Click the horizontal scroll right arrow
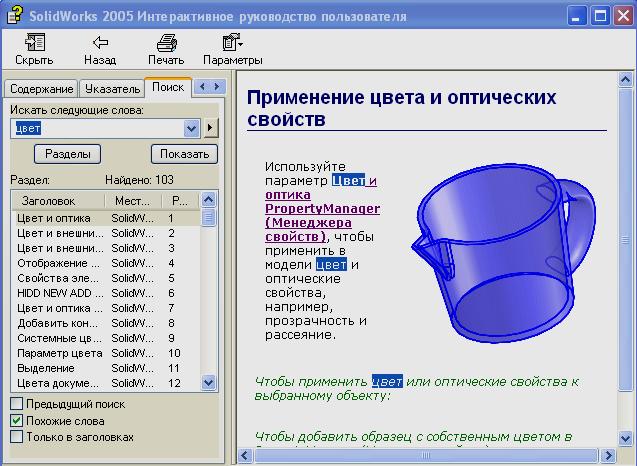Image resolution: width=637 pixels, height=466 pixels. 608,455
